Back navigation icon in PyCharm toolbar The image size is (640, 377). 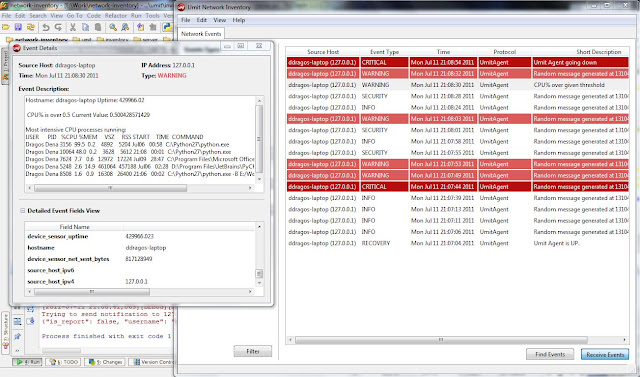point(140,27)
